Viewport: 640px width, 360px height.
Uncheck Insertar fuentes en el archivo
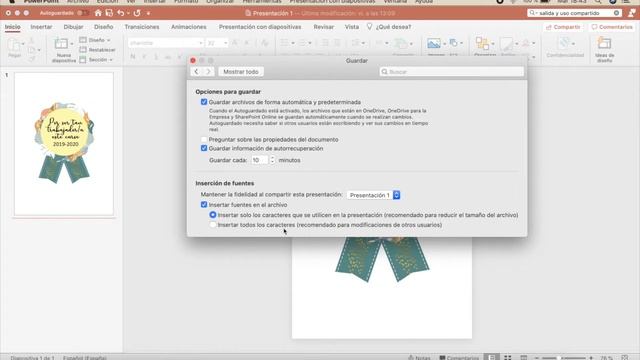coord(204,204)
